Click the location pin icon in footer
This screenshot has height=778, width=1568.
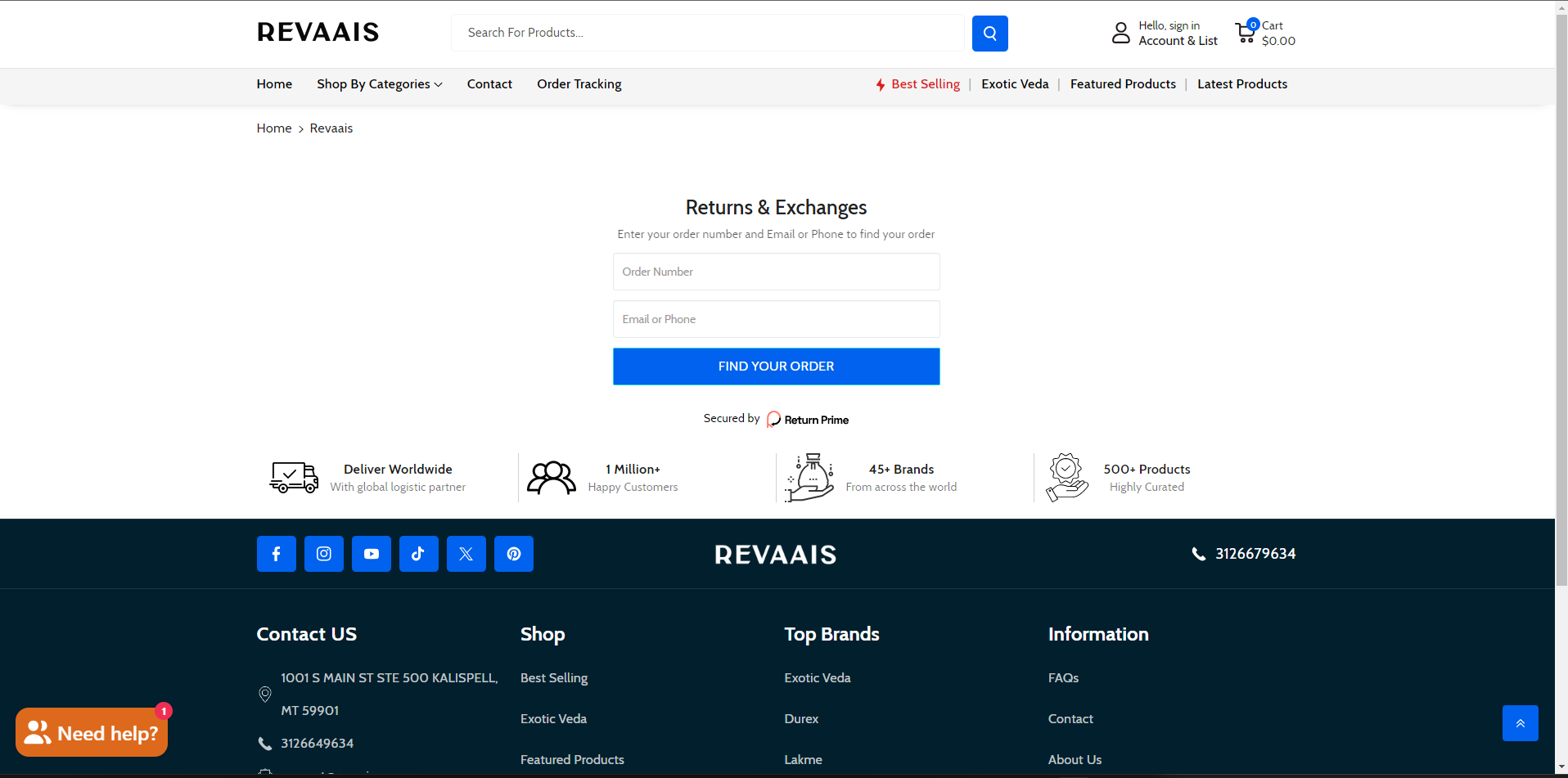265,695
